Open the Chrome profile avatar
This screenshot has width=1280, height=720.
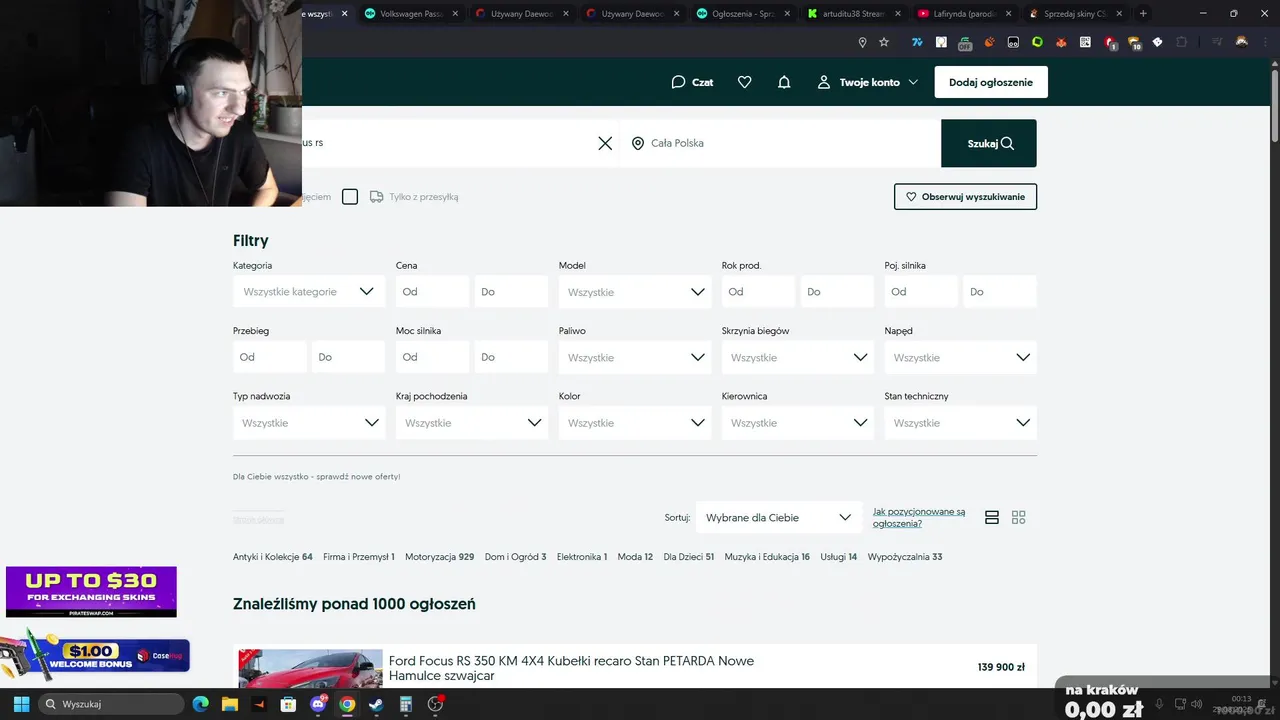coord(1241,42)
